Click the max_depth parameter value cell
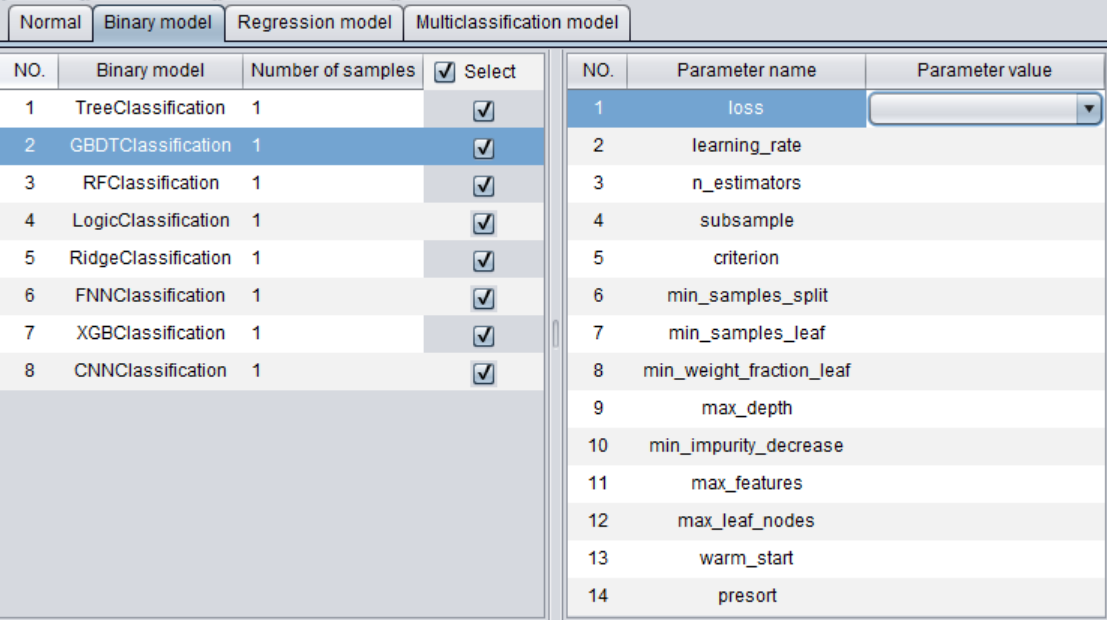 (x=984, y=408)
